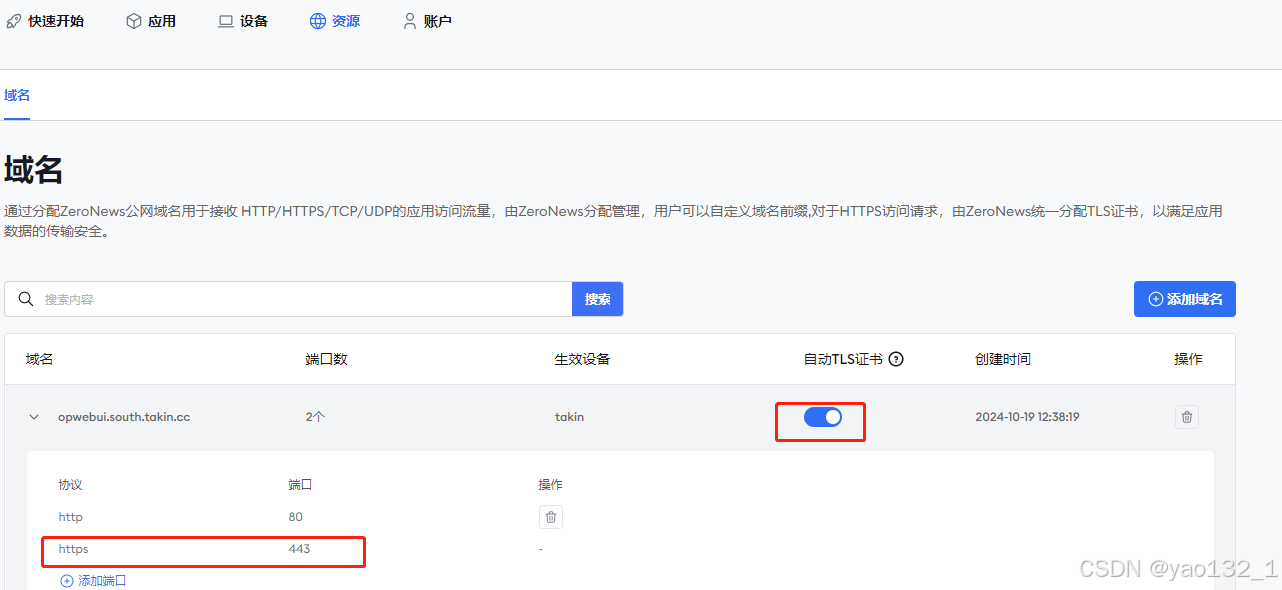Delete the http port 80 entry
The width and height of the screenshot is (1282, 590).
tap(550, 517)
